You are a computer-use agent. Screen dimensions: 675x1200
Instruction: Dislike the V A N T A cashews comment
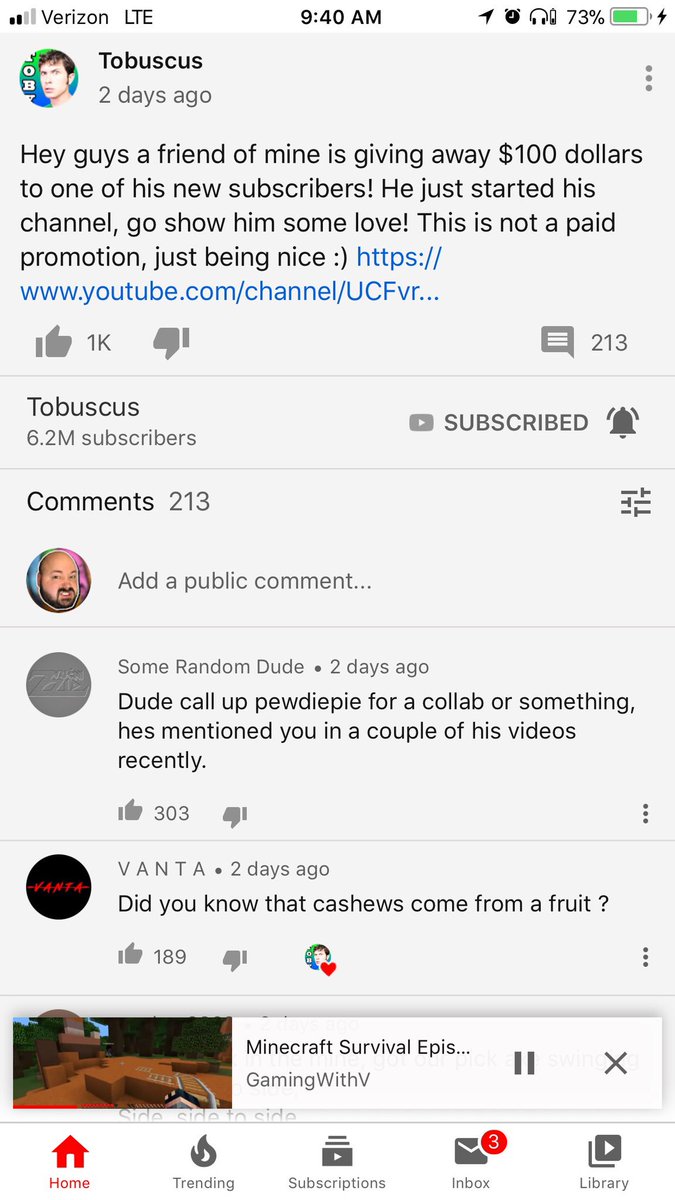234,958
